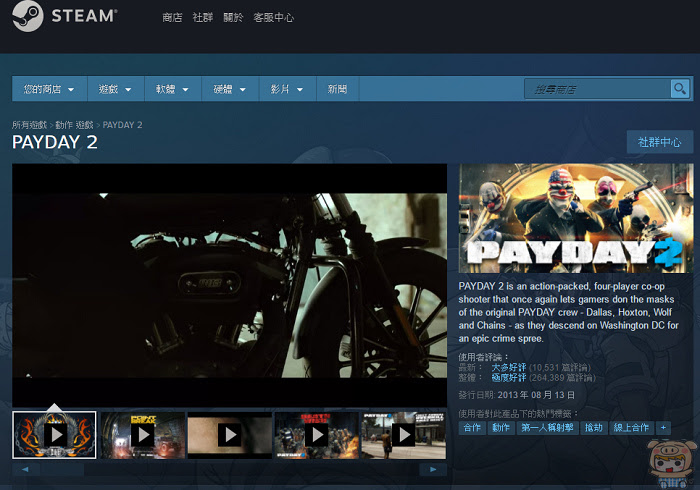Play the first flaming skull trailer thumbnail
Viewport: 700px width, 490px height.
click(54, 435)
